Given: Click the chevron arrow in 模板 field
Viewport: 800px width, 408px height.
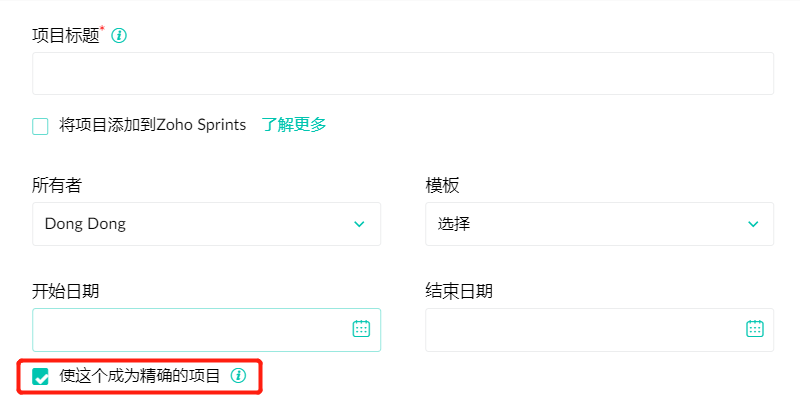Looking at the screenshot, I should coord(753,224).
